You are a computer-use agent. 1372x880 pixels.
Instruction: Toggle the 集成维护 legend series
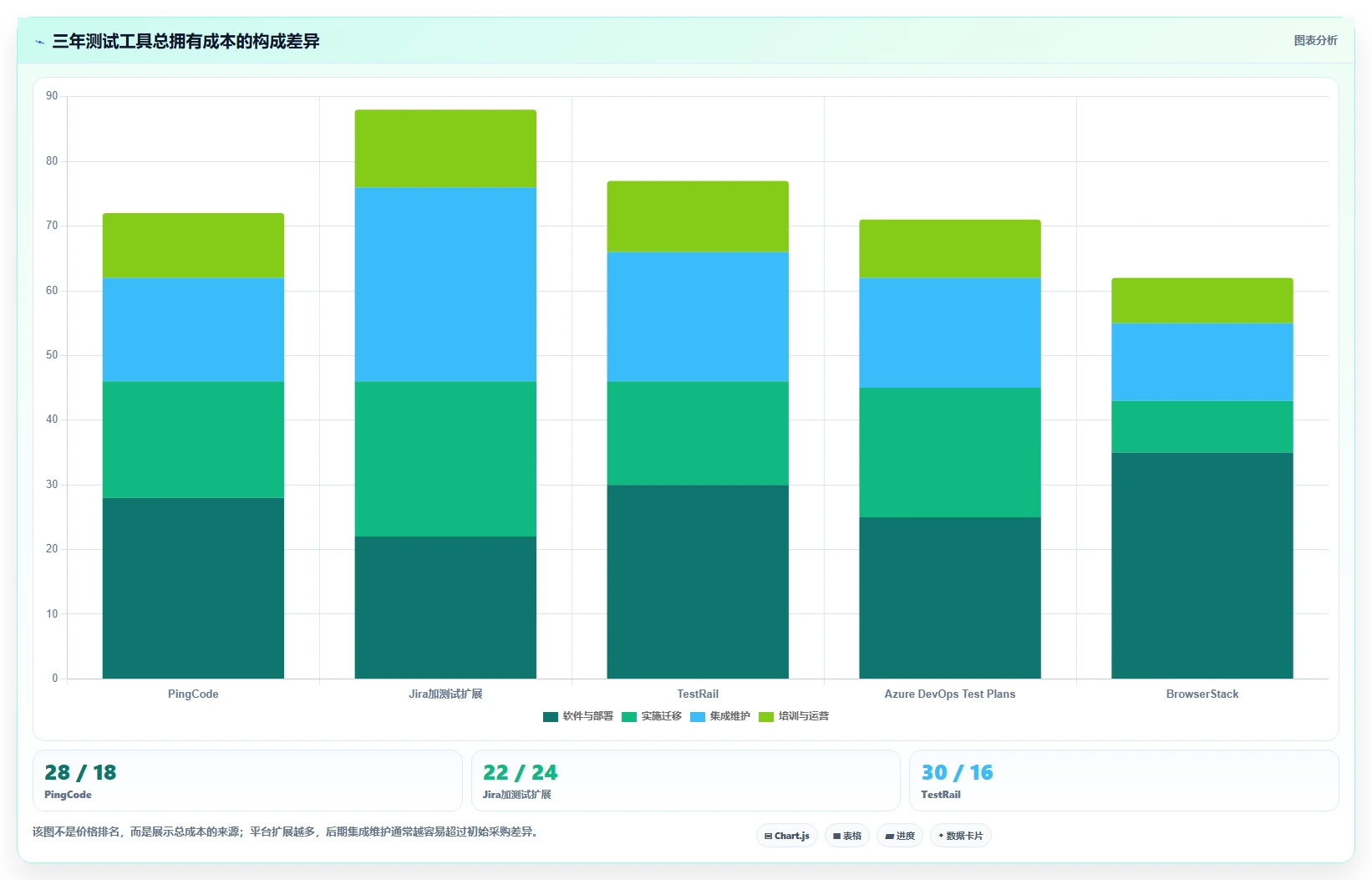(x=720, y=716)
